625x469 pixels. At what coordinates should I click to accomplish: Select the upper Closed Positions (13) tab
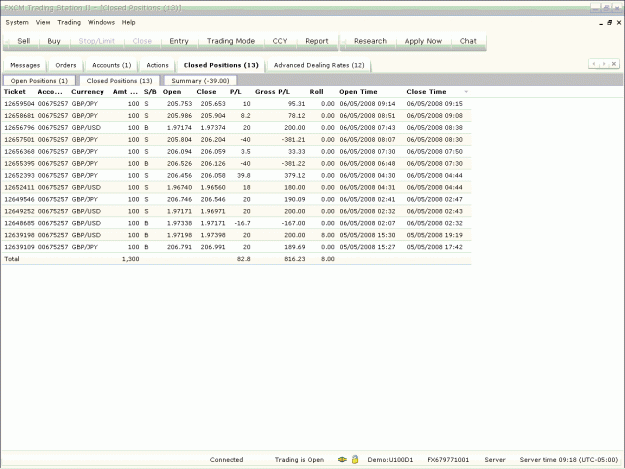point(221,65)
